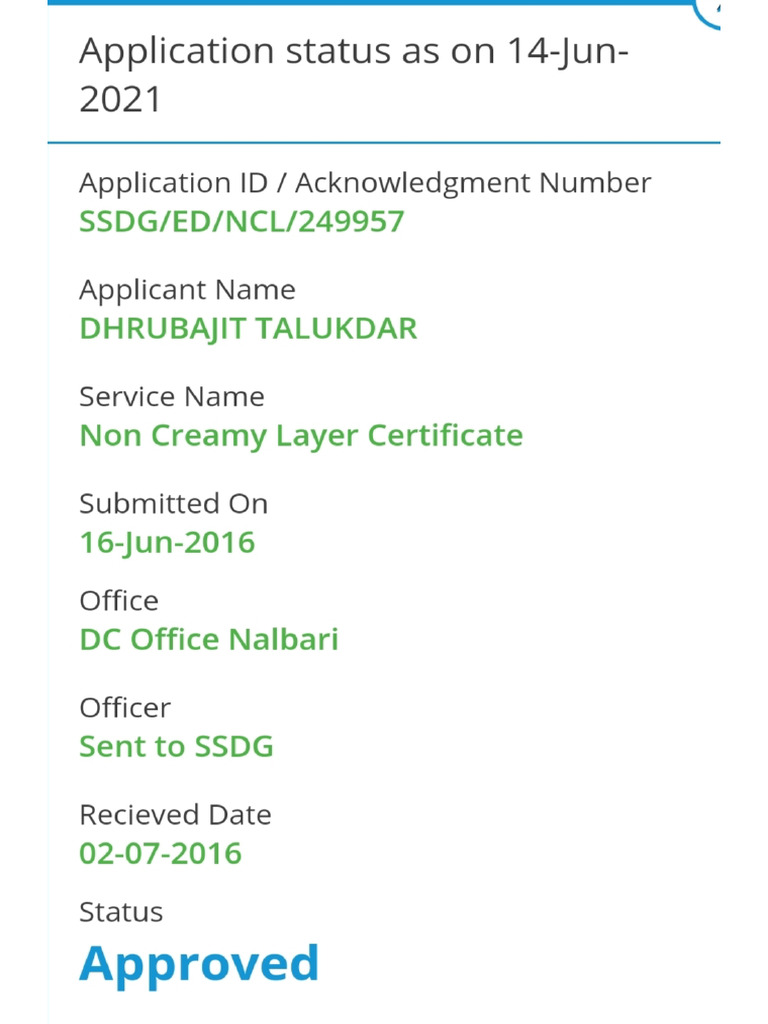Click the Applicant Name label

tap(187, 290)
